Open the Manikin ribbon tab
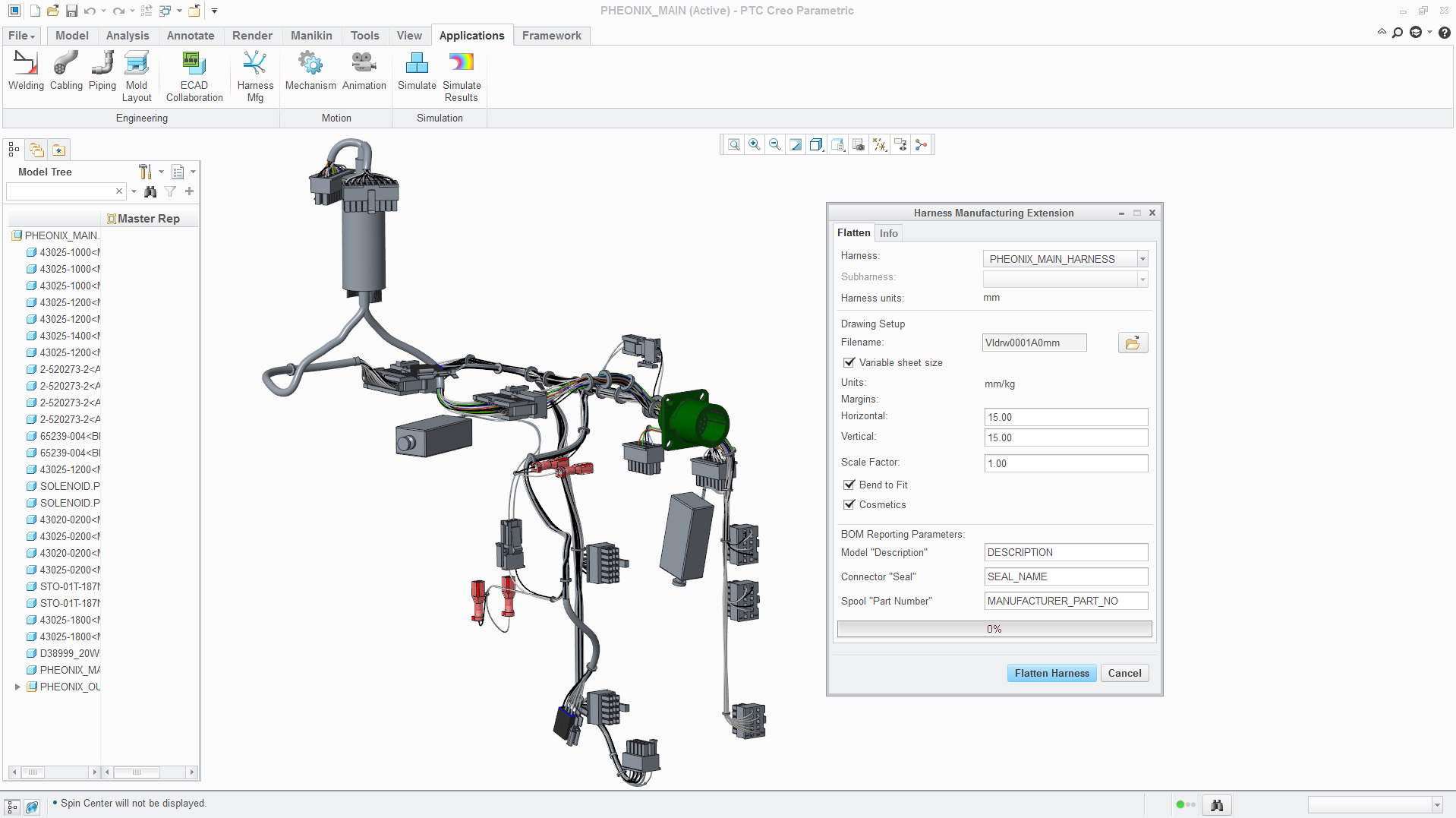Screen dimensions: 1456x818 (x=311, y=36)
